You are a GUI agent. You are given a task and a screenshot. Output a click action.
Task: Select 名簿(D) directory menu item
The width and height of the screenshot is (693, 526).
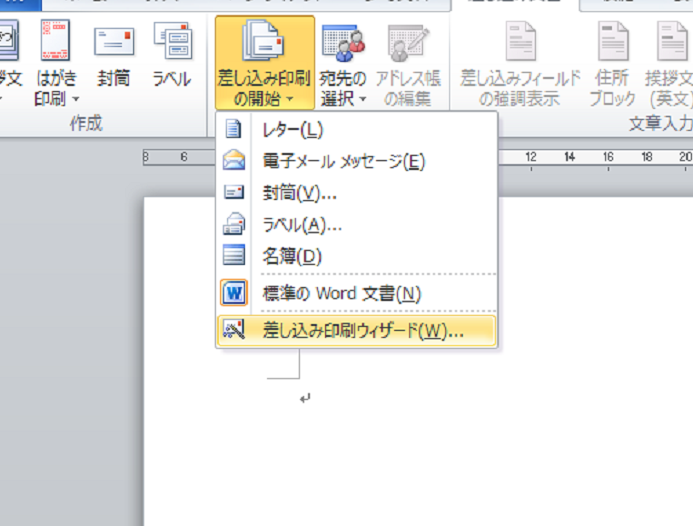pyautogui.click(x=356, y=256)
